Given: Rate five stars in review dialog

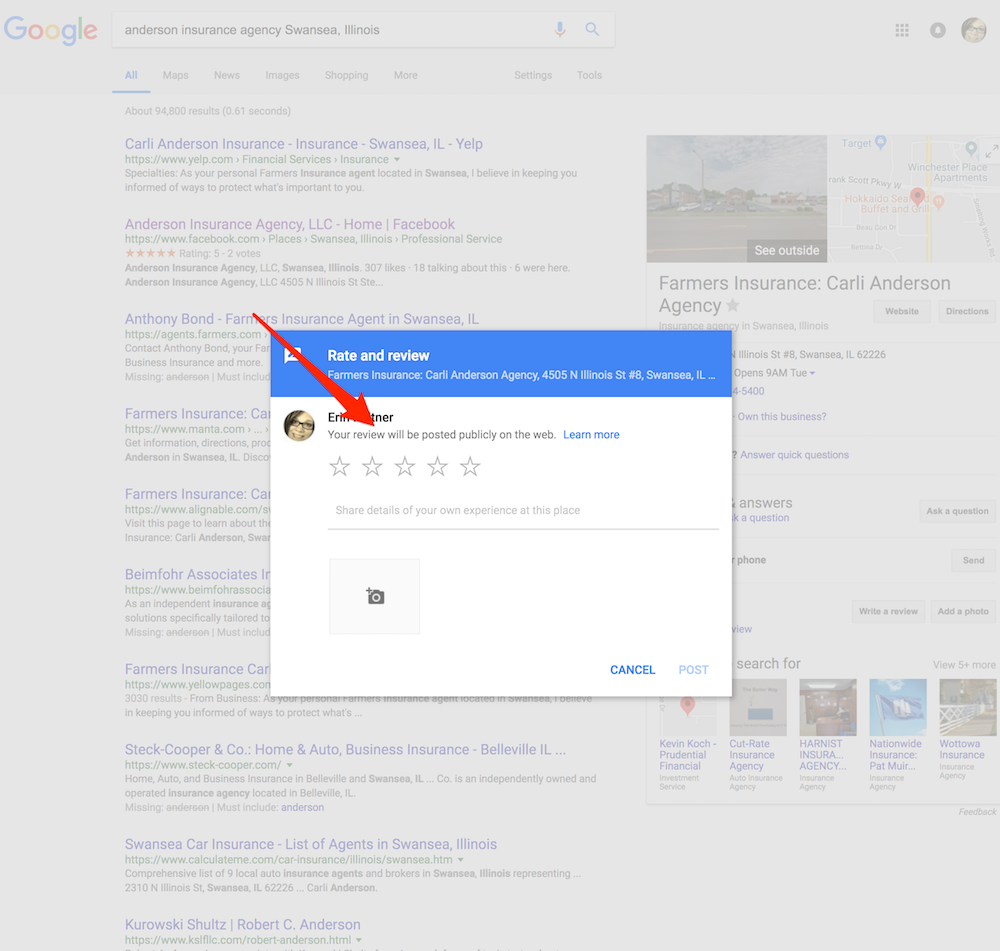Looking at the screenshot, I should [470, 467].
